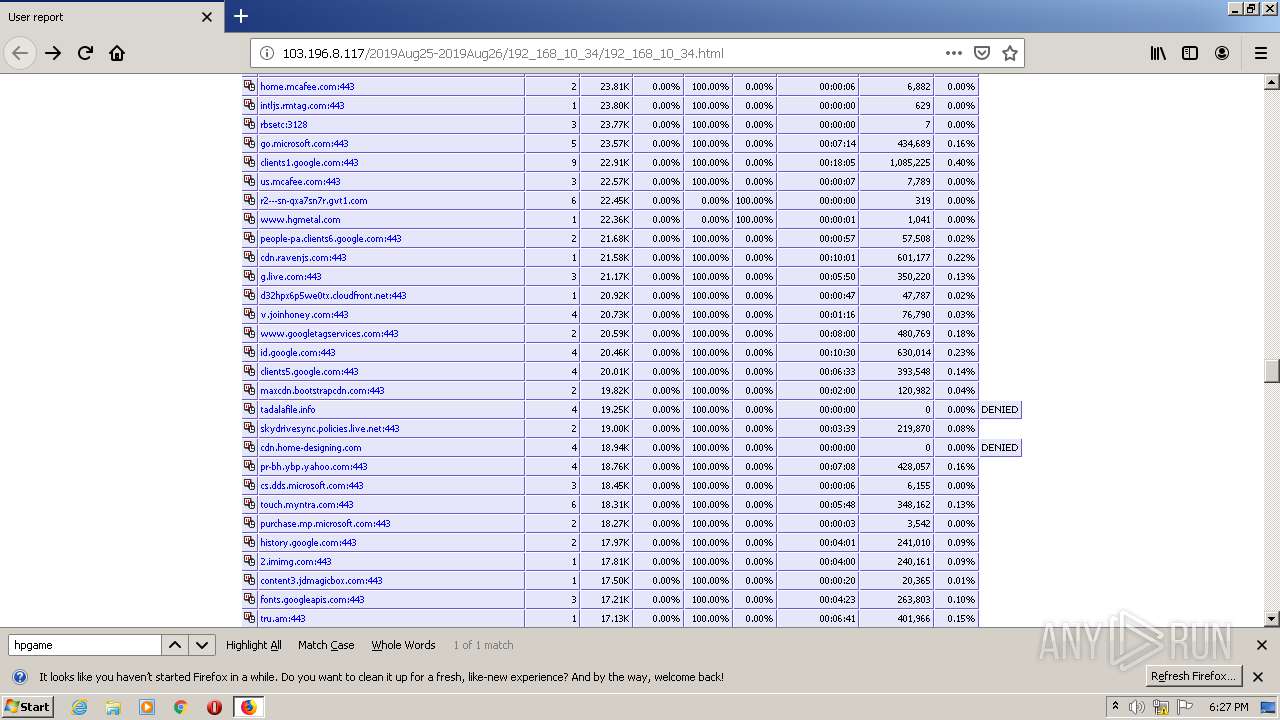Open the Firefox hamburger menu
The height and width of the screenshot is (720, 1280).
1260,53
